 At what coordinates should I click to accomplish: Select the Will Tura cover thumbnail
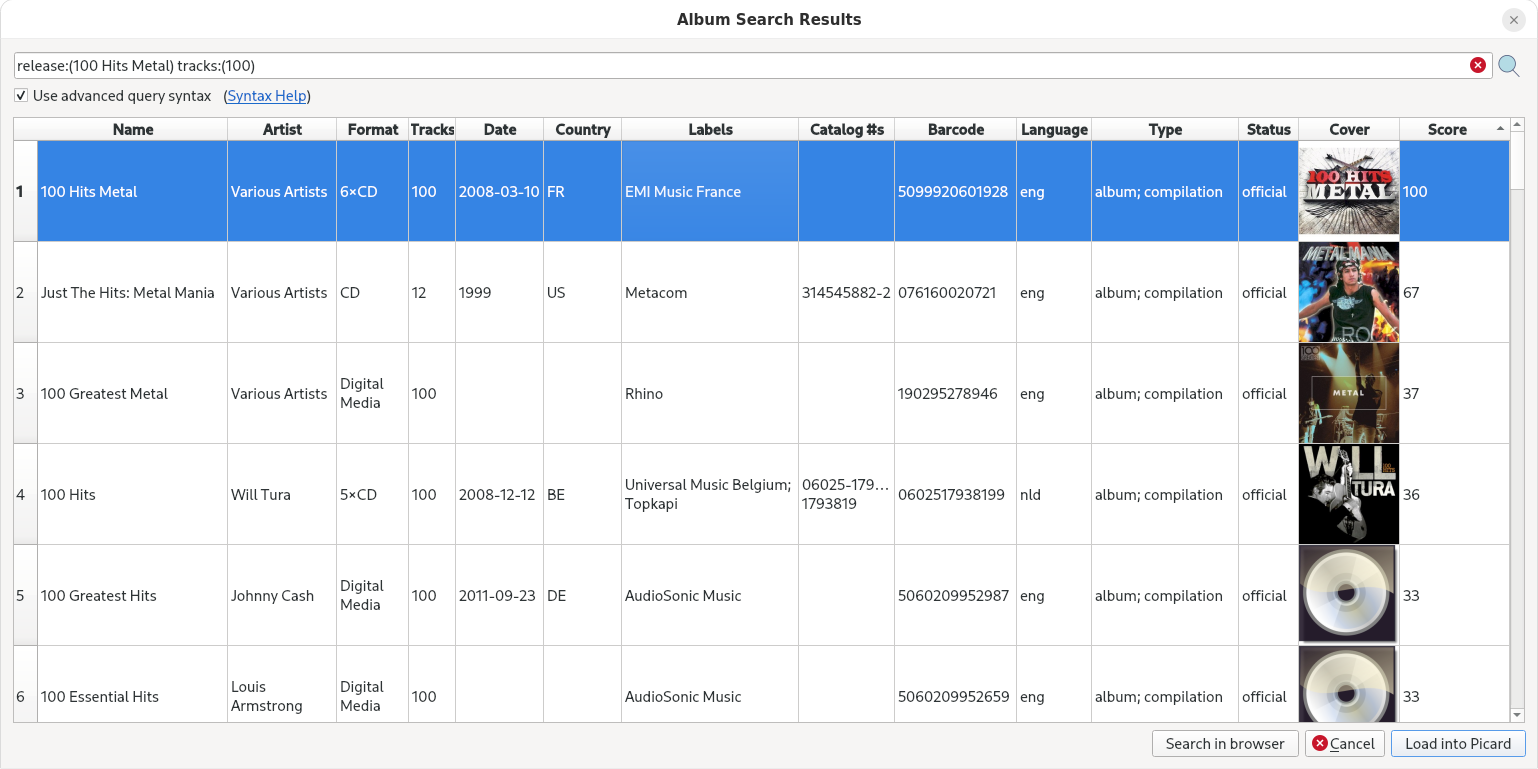pos(1348,494)
